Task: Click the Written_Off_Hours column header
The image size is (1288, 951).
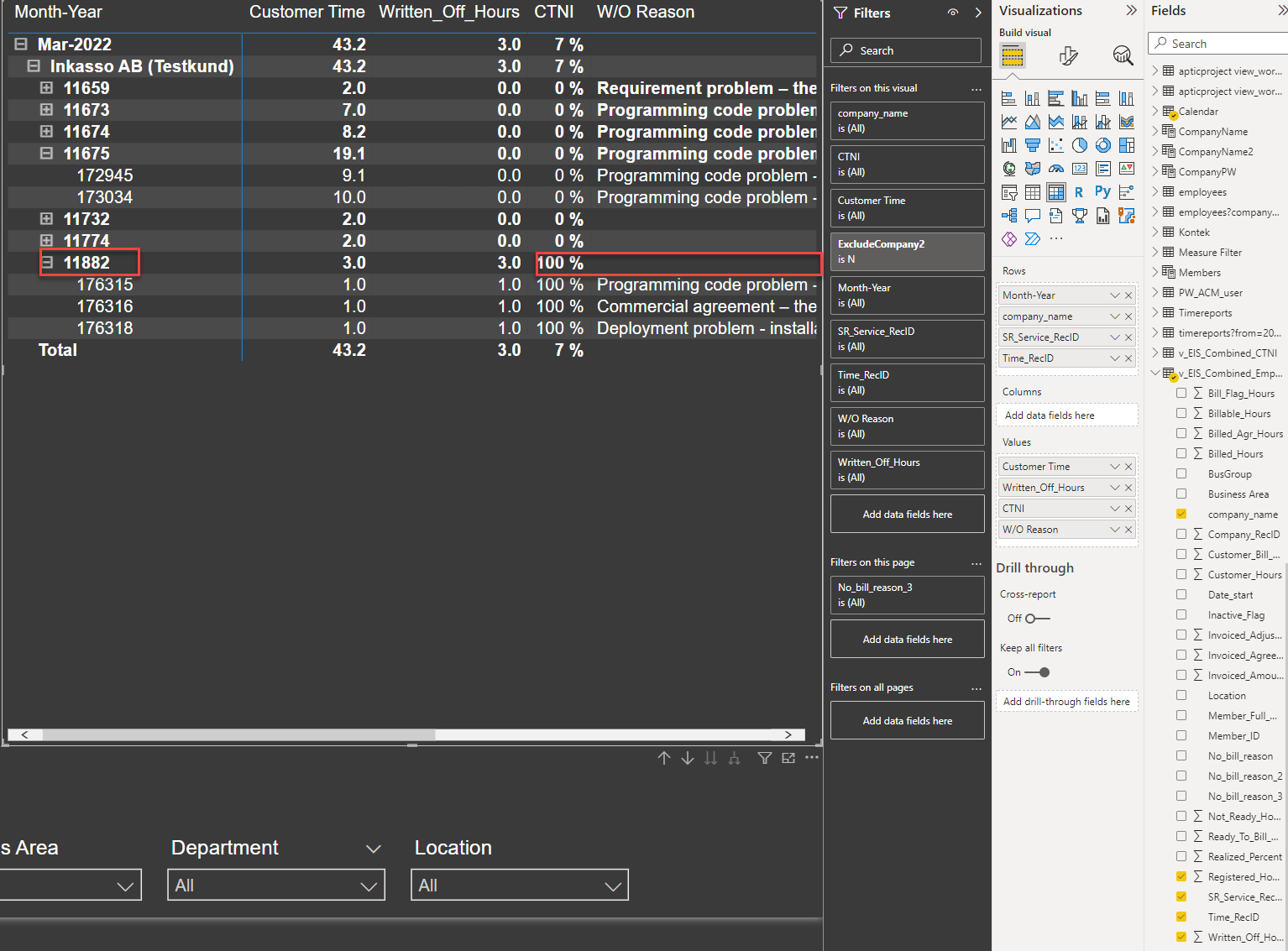Action: (x=449, y=12)
